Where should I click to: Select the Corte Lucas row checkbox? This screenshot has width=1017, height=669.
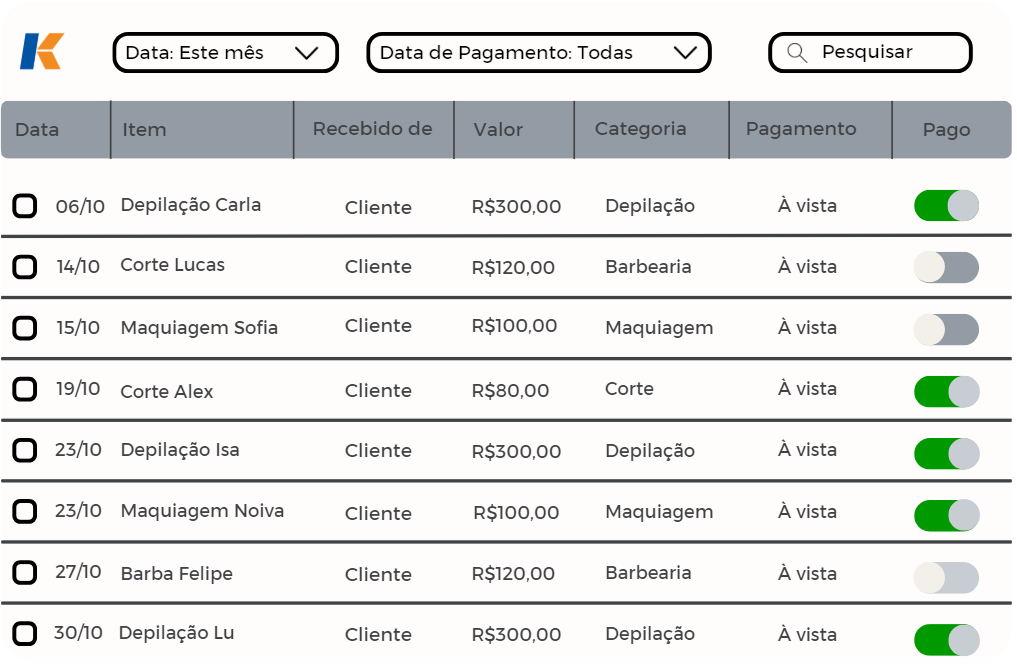(x=25, y=267)
